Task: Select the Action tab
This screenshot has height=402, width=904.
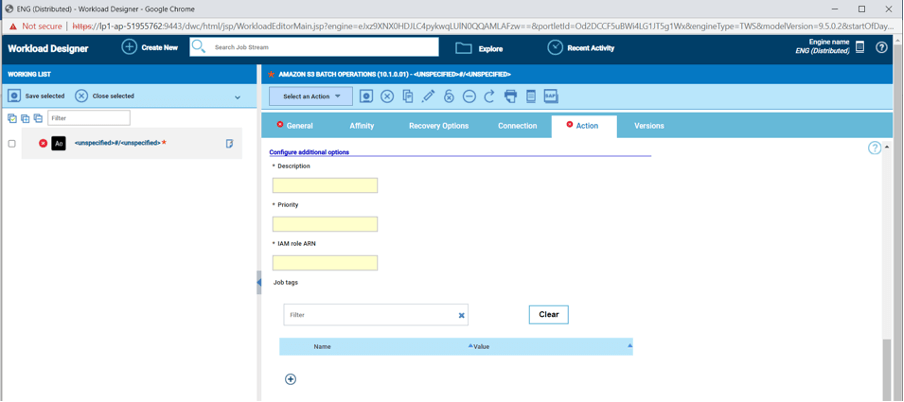Action: coord(583,126)
